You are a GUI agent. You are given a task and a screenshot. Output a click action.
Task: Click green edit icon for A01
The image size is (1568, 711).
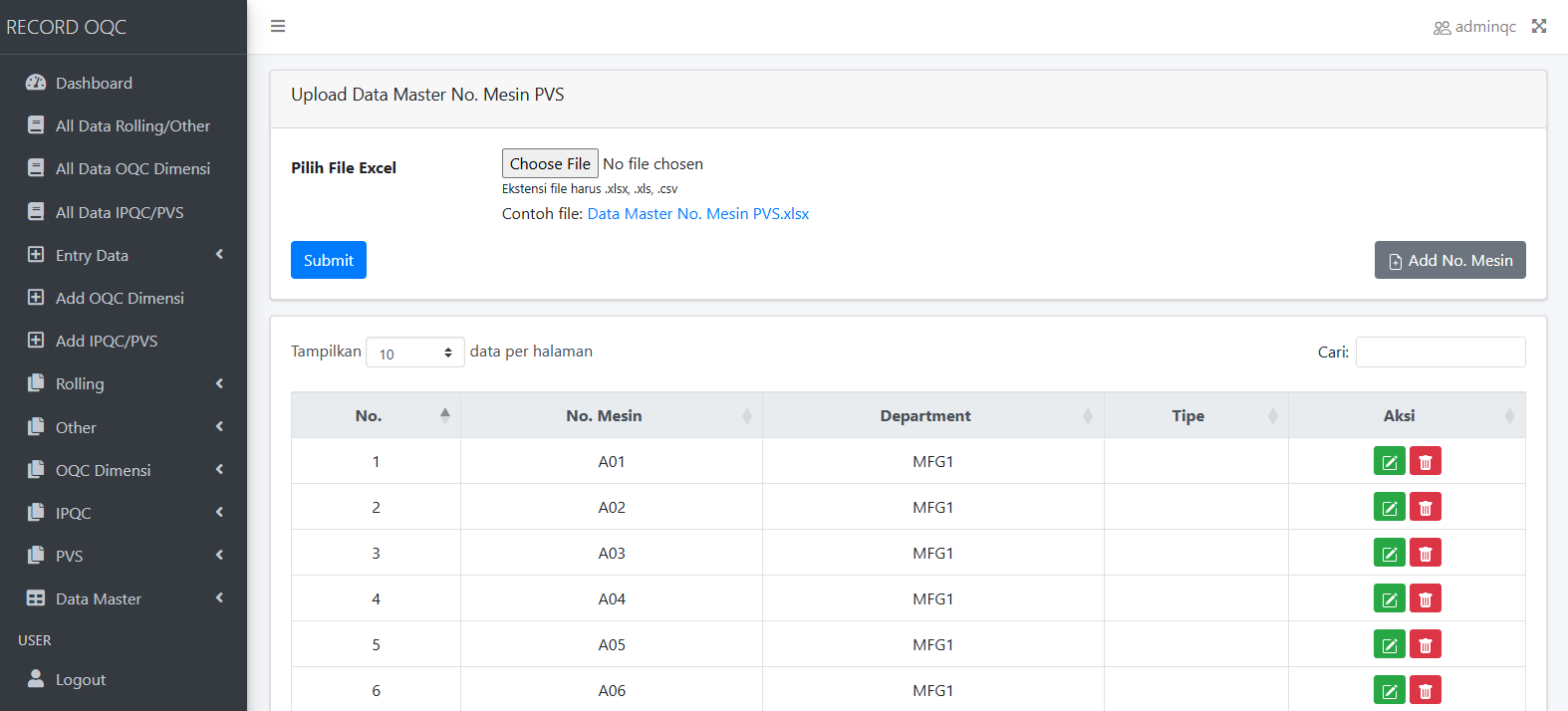click(1389, 462)
